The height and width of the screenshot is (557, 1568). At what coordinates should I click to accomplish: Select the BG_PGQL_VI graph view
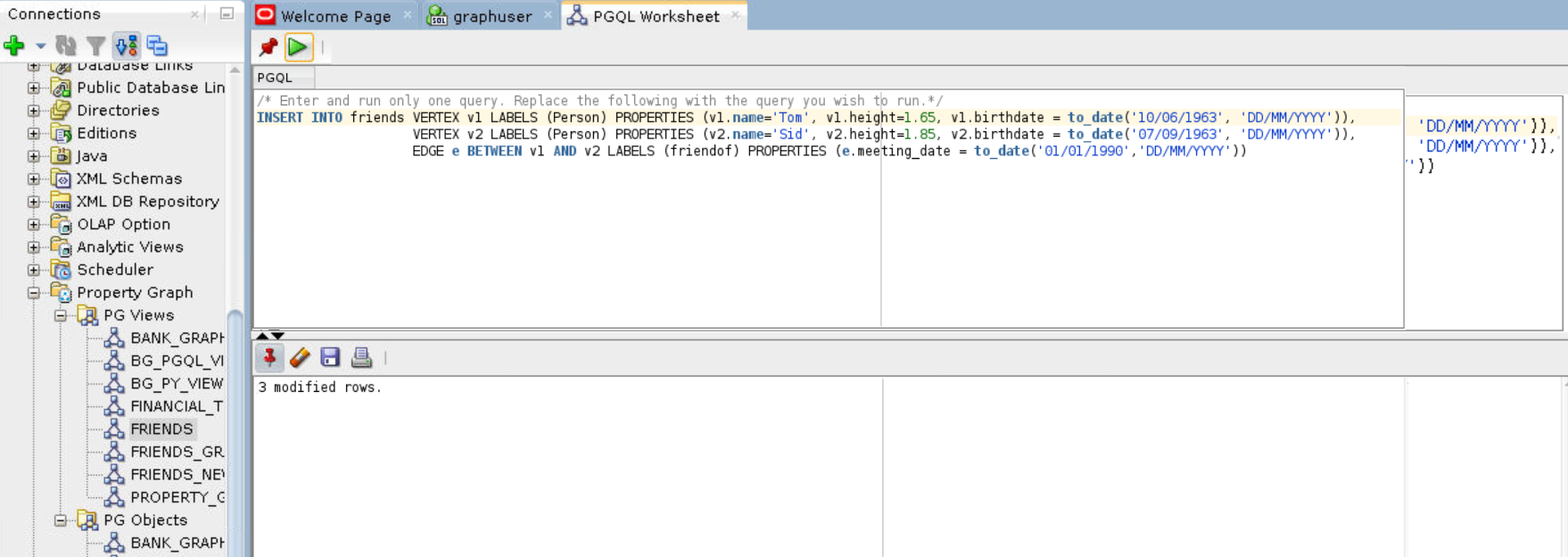coord(177,361)
